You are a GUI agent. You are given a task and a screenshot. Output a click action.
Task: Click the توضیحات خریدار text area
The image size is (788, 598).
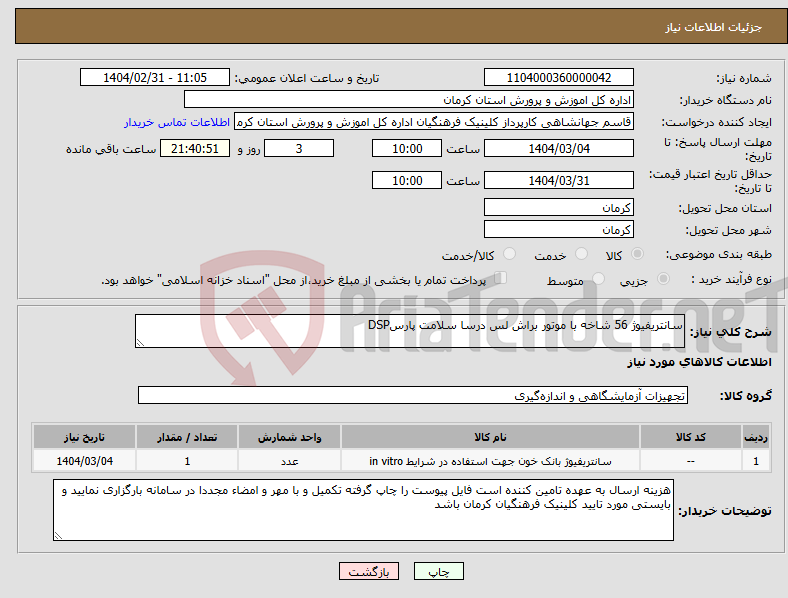pyautogui.click(x=363, y=510)
